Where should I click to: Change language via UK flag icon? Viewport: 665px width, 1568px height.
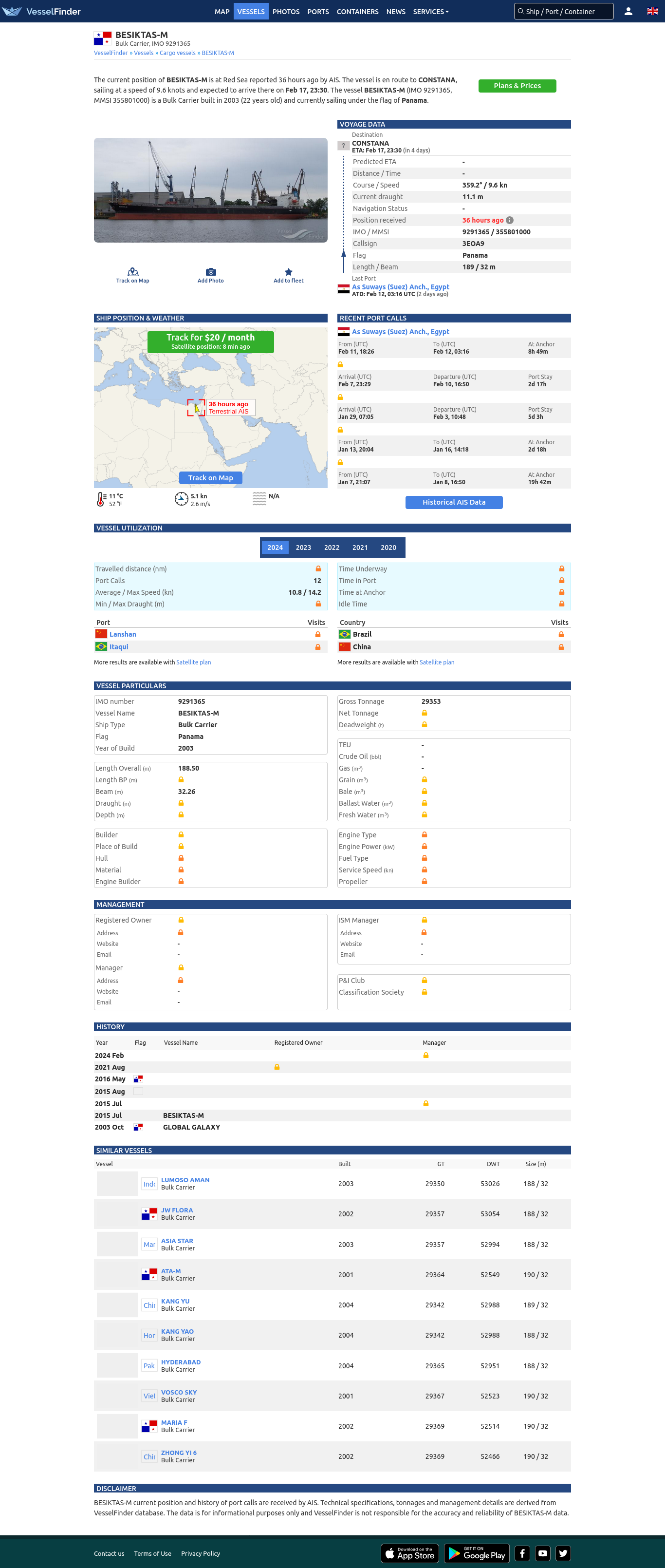click(x=652, y=11)
